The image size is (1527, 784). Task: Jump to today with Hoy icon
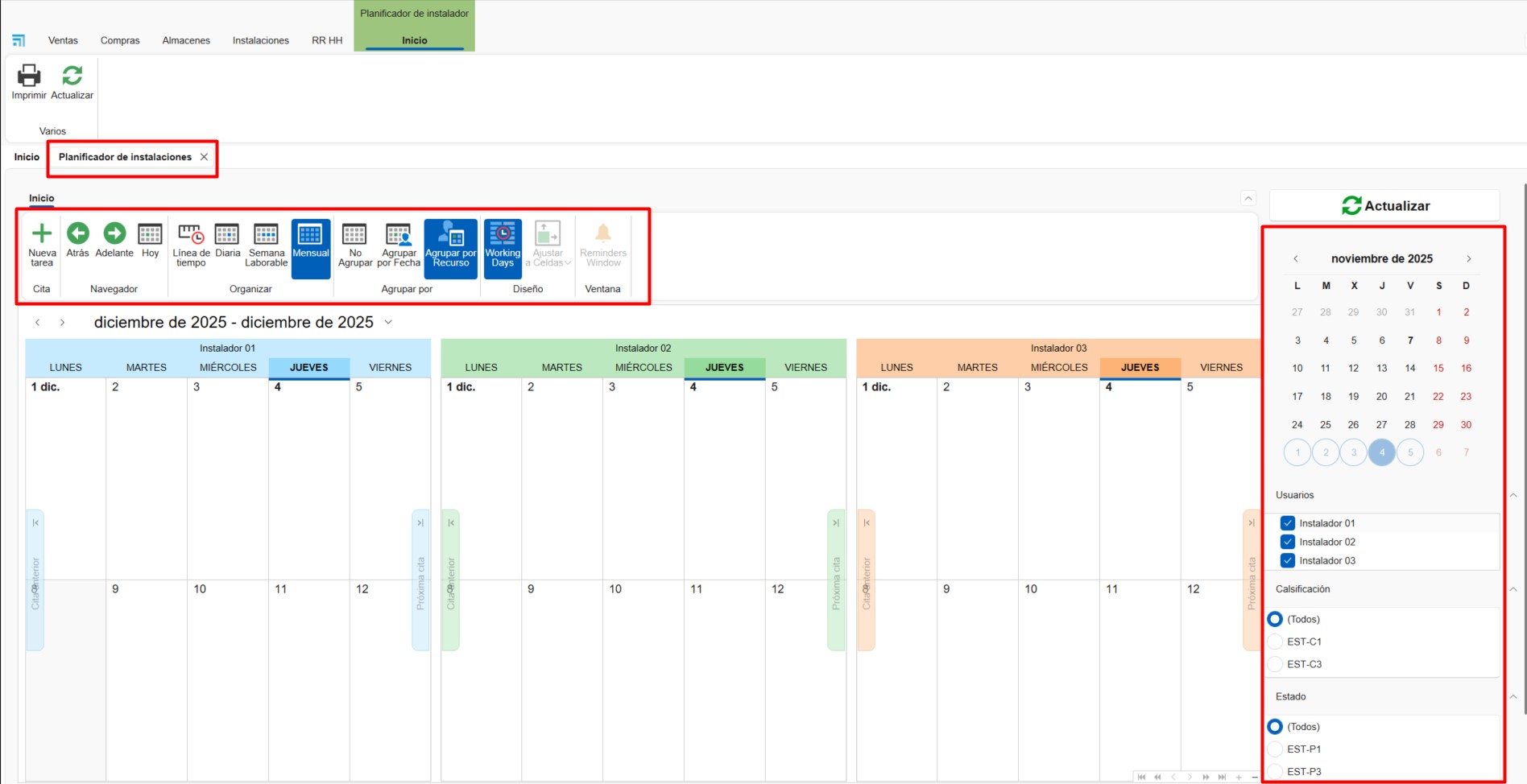coord(150,234)
